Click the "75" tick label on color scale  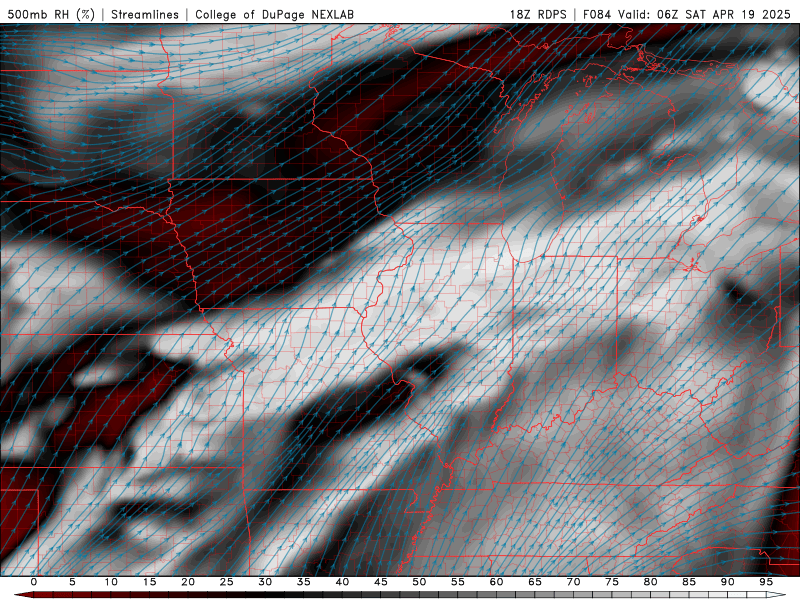[612, 582]
